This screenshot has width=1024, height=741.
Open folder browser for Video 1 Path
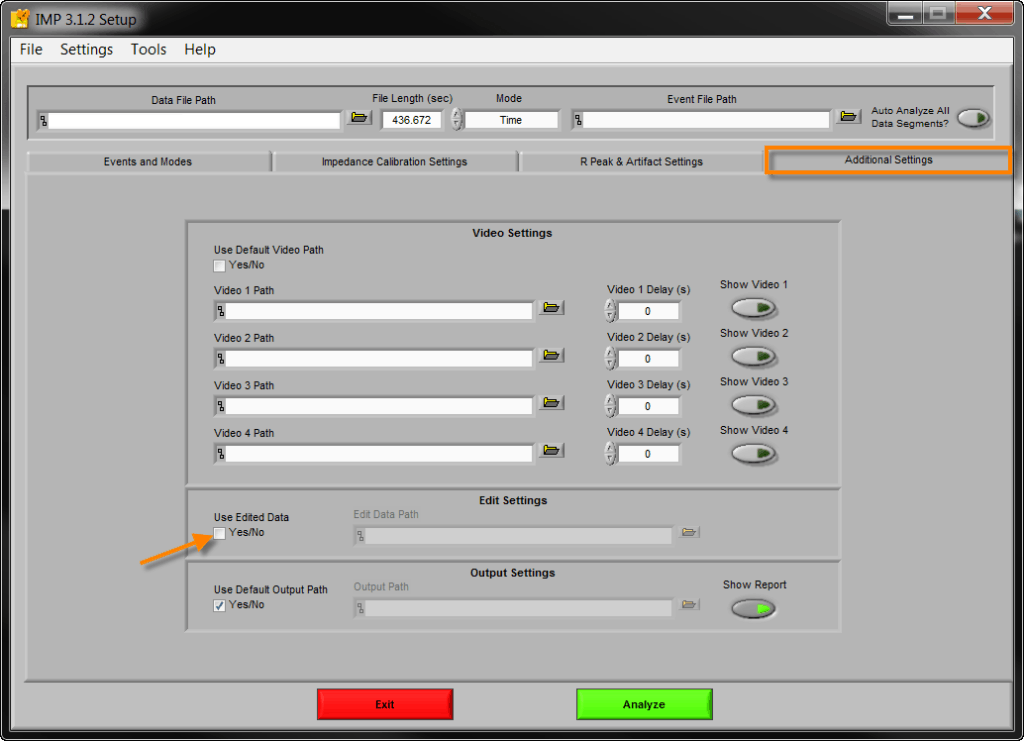point(551,307)
